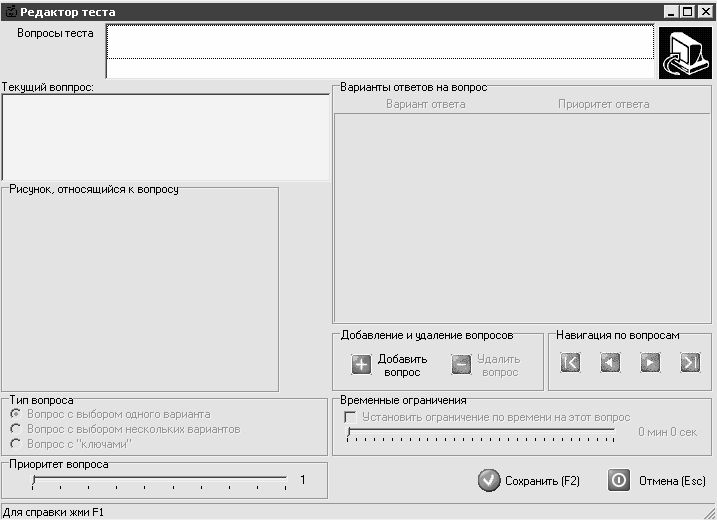Viewport: 717px width, 520px height.
Task: Click the time limit slider handle
Action: tap(349, 432)
